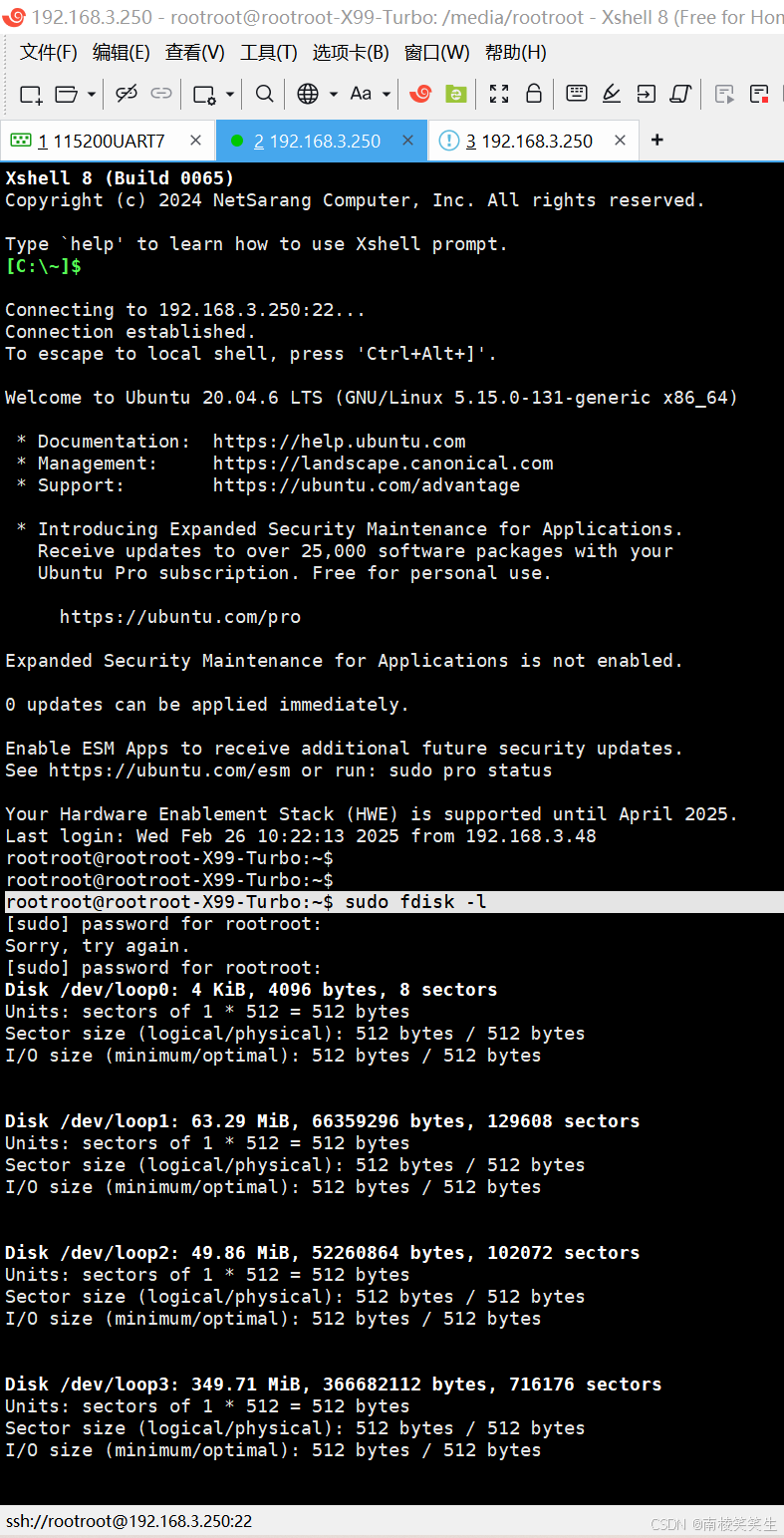
Task: Click 'Connecting to 192.168.3.250:22...' line
Action: point(185,310)
